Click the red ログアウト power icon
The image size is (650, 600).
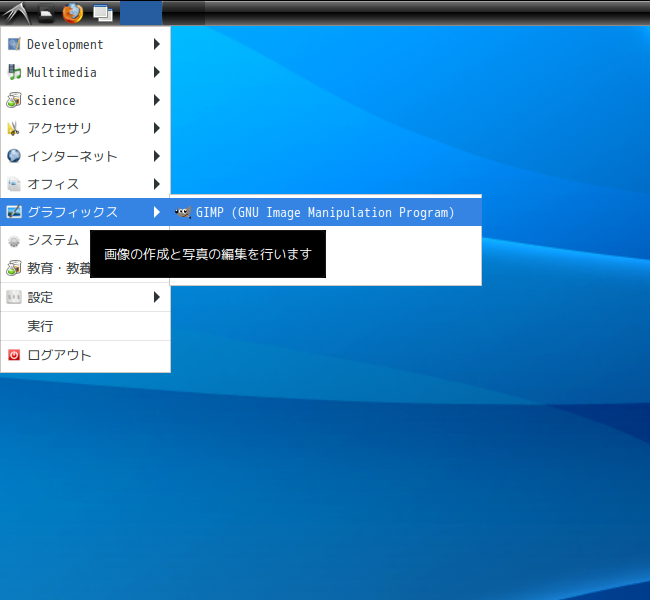[x=14, y=355]
